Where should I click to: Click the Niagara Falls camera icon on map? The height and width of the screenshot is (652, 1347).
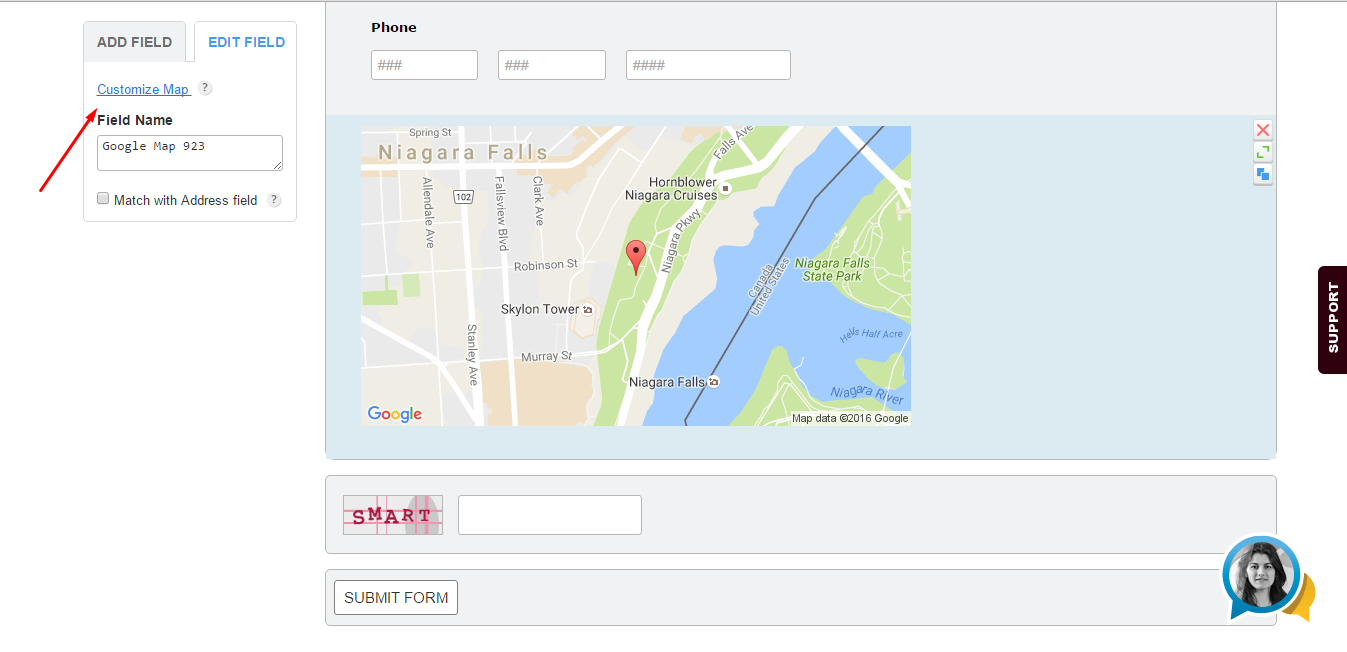713,382
